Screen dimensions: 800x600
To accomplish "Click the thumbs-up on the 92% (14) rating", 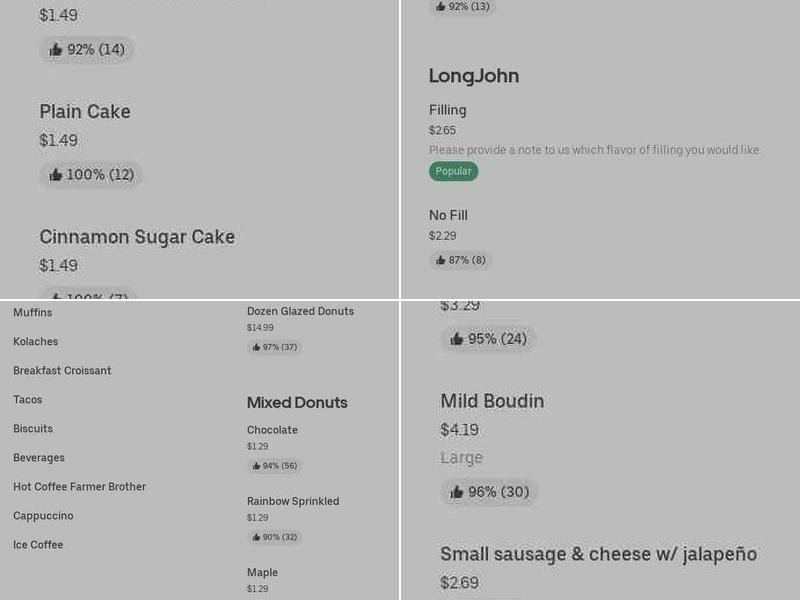I will coord(57,49).
